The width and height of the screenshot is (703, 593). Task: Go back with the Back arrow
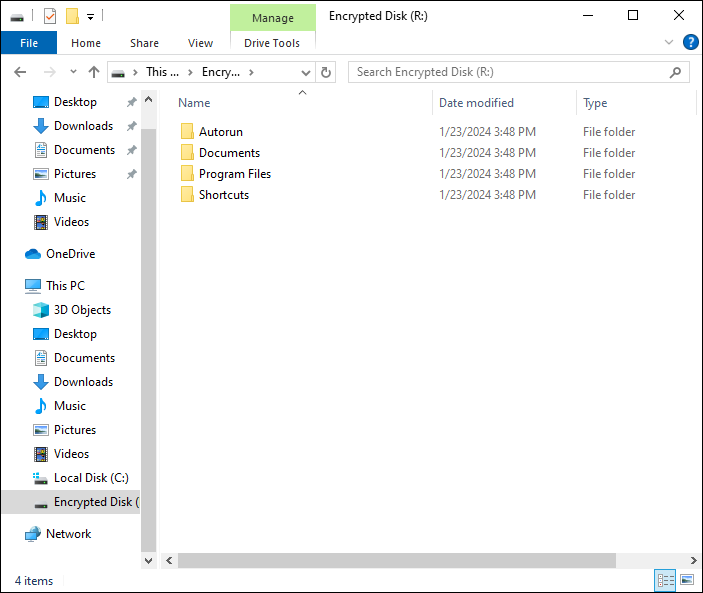(20, 72)
